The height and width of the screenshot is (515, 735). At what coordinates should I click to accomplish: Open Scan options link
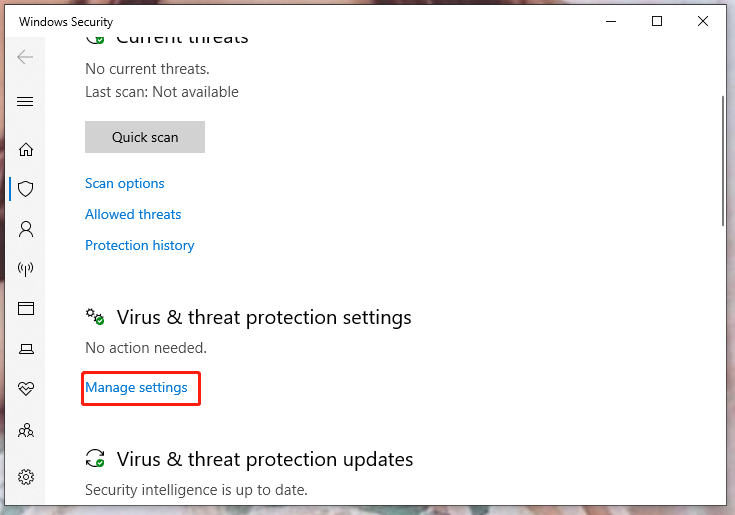[x=125, y=183]
